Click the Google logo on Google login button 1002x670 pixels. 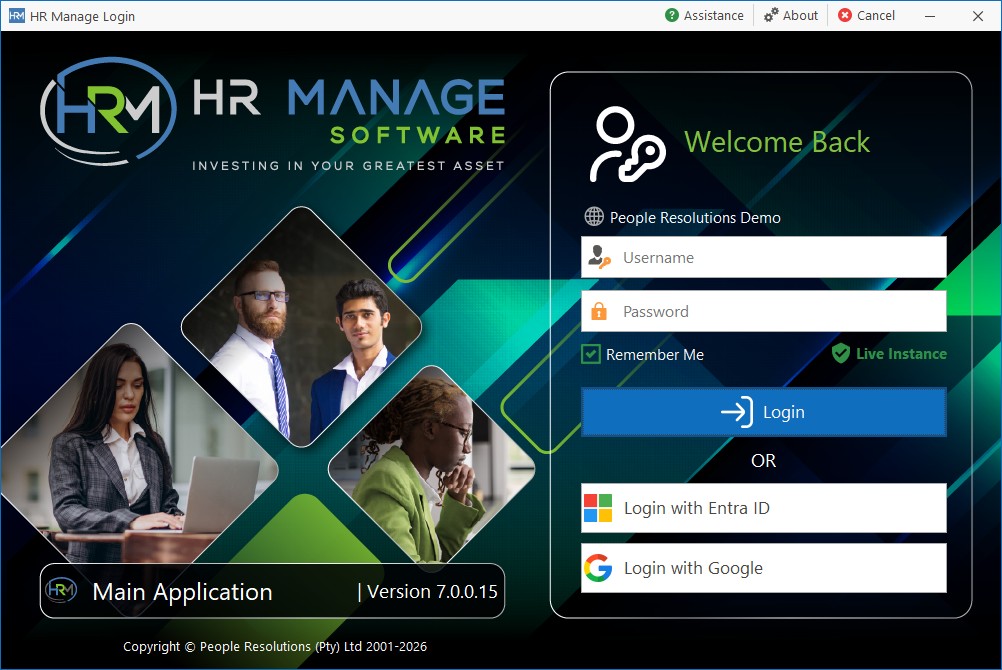coord(598,568)
